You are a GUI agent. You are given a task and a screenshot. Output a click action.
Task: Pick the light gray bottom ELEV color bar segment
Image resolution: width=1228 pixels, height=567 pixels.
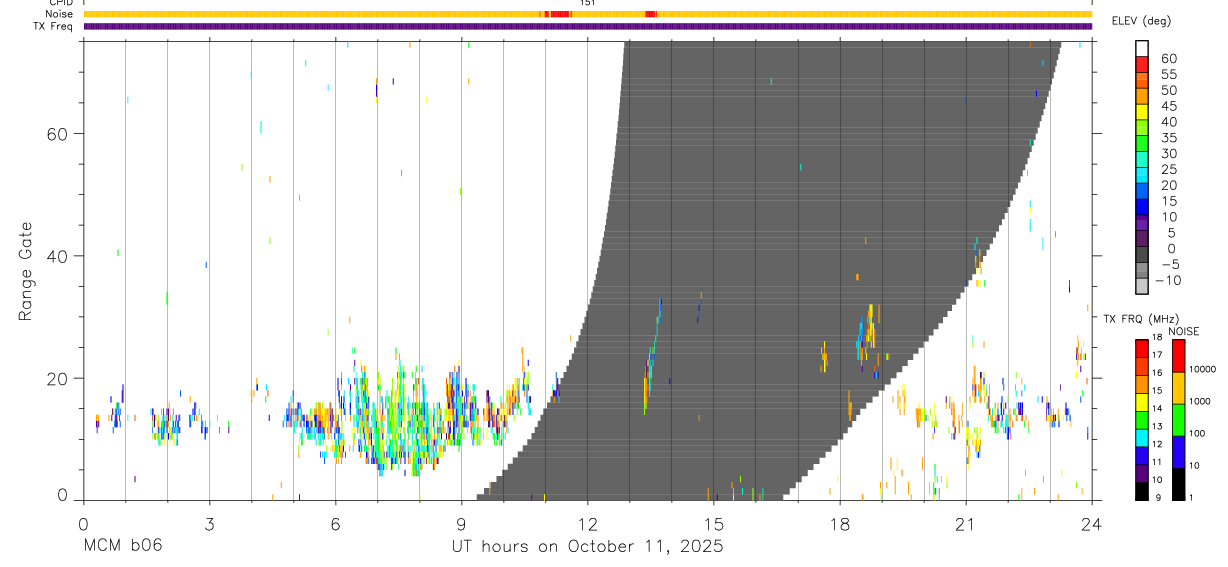tap(1142, 286)
